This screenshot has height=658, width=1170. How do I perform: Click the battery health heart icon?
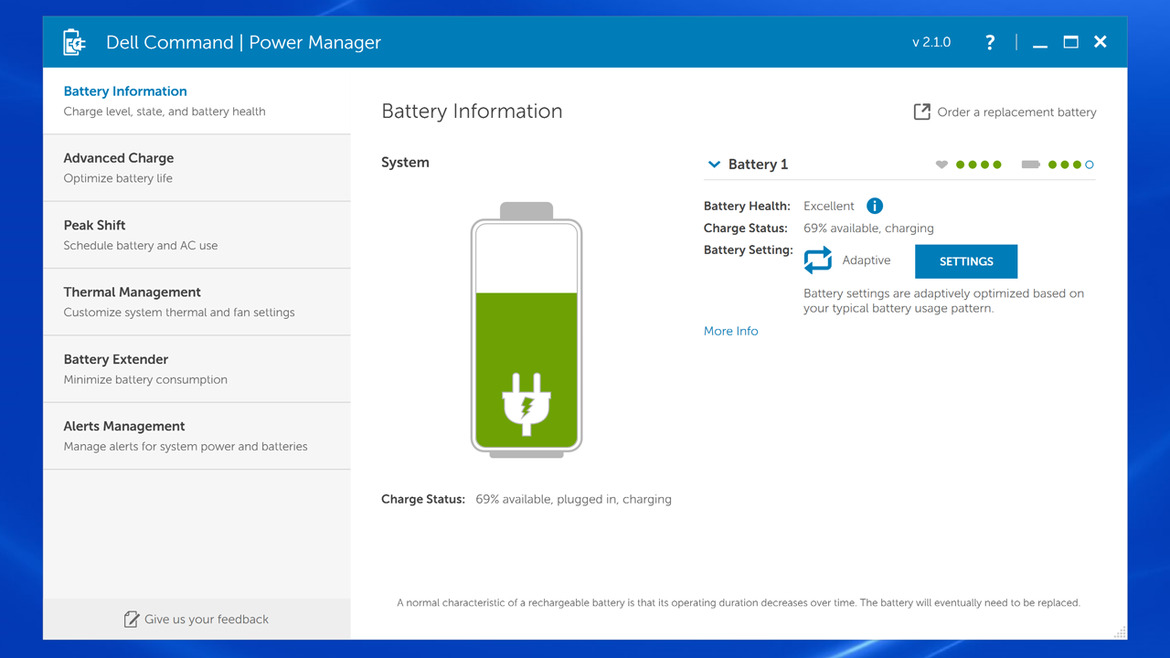[x=942, y=164]
